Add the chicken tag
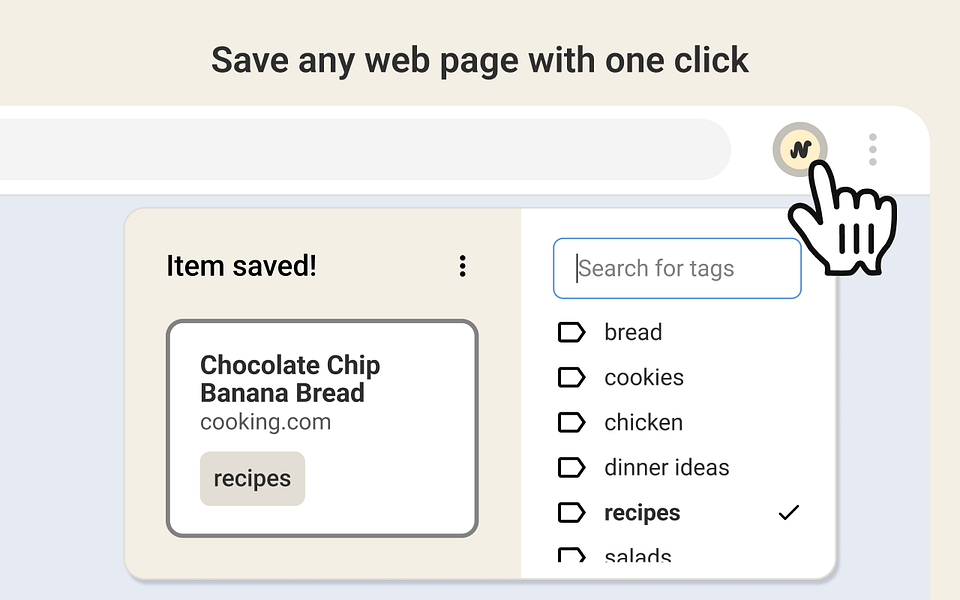This screenshot has height=600, width=960. tap(643, 422)
